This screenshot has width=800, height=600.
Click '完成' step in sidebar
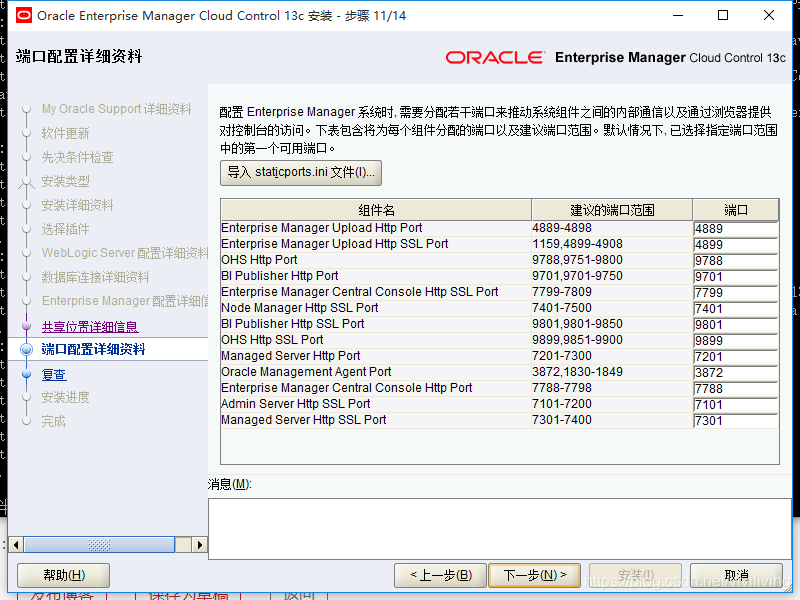[54, 421]
